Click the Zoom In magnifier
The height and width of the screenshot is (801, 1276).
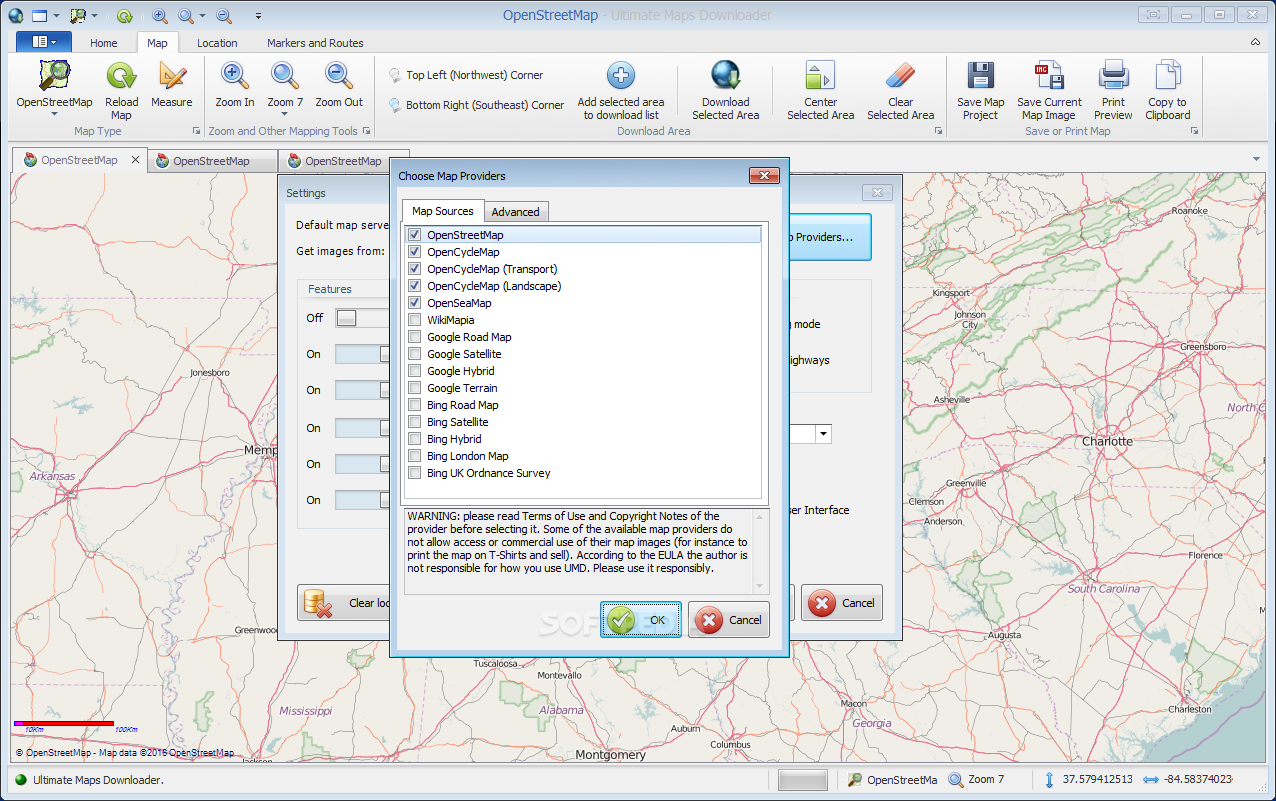235,76
